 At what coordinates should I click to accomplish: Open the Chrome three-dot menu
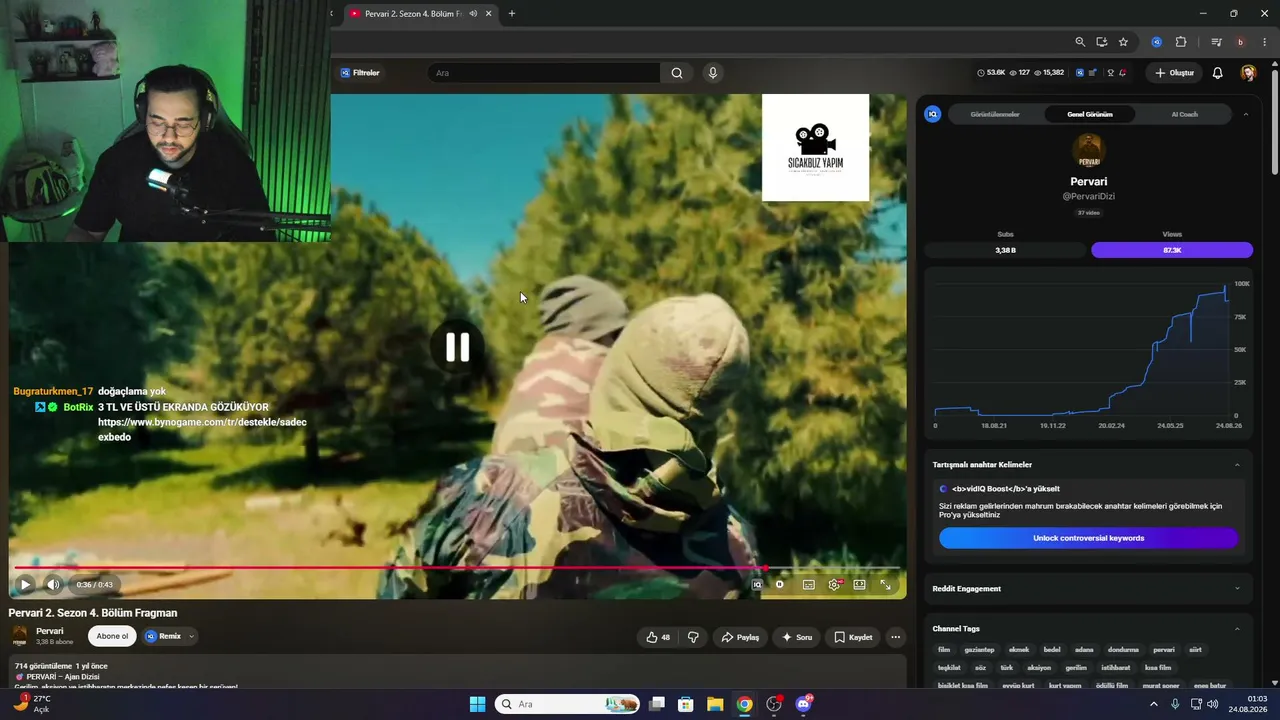click(x=1262, y=42)
